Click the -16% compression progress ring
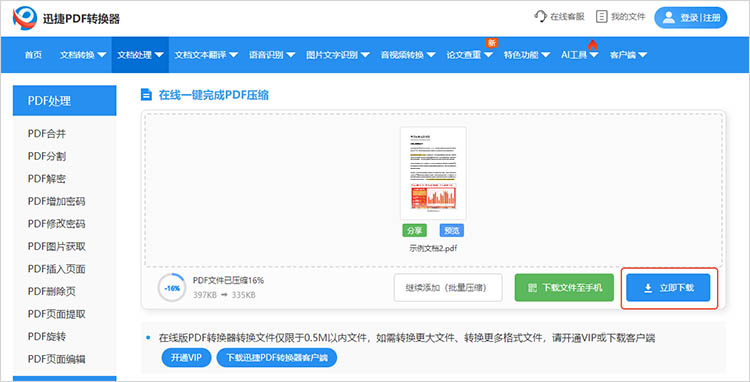750x382 pixels. pos(171,288)
